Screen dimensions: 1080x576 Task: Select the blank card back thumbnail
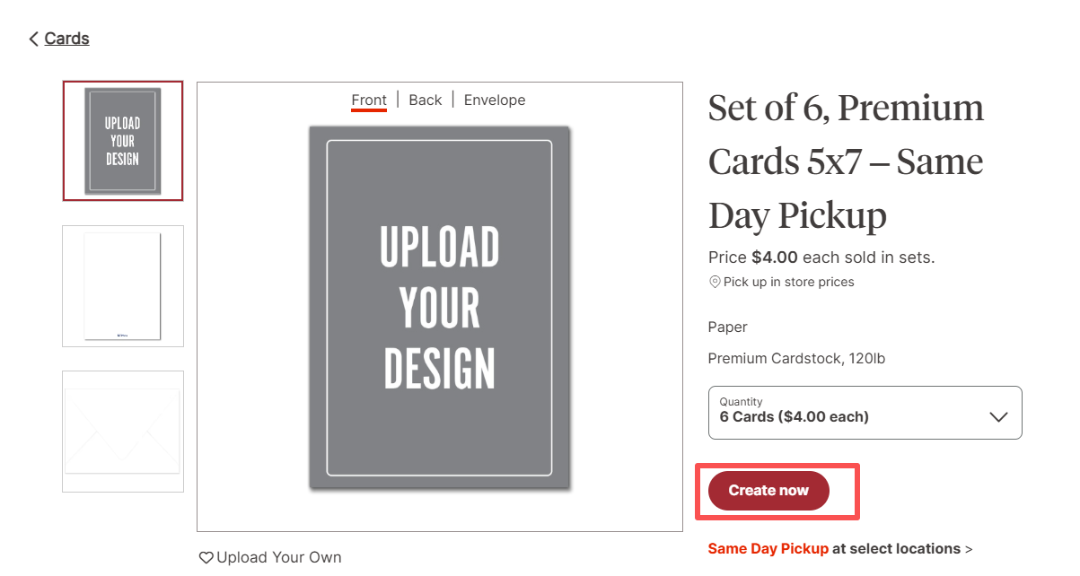pos(123,286)
